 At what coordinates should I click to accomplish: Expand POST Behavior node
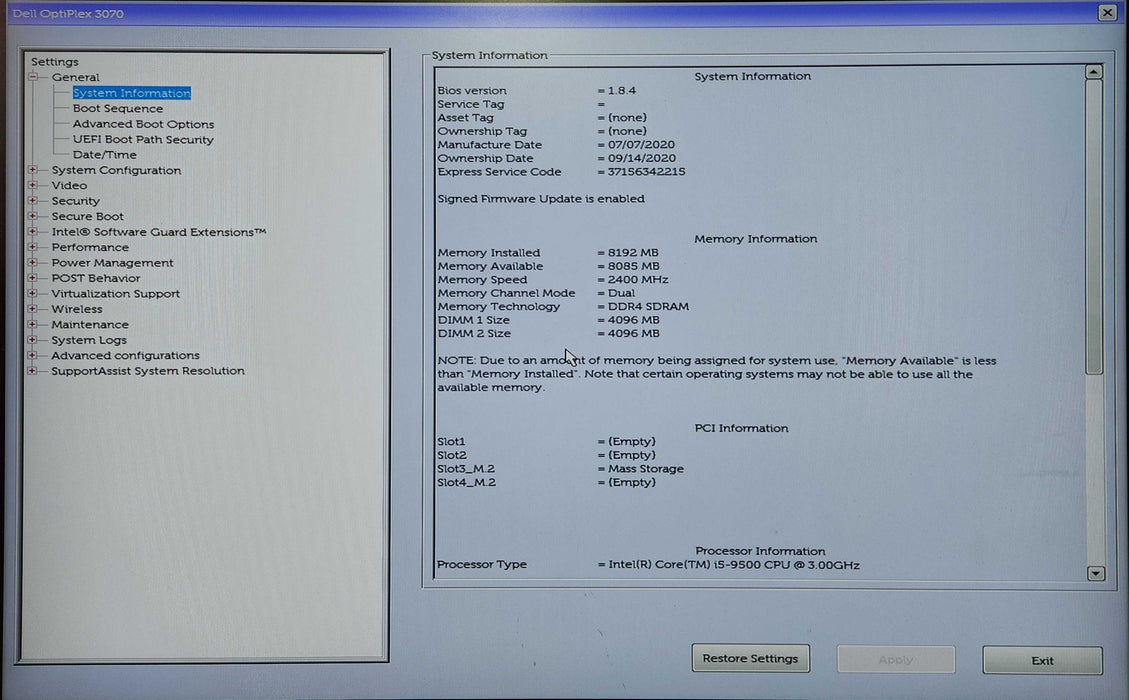click(32, 278)
